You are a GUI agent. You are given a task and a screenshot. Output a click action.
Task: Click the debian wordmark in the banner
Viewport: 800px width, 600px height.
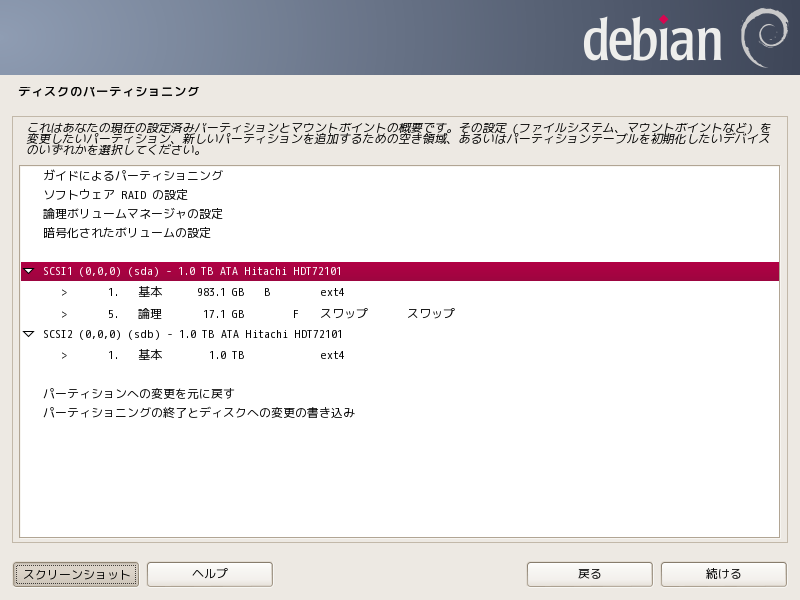[x=652, y=40]
